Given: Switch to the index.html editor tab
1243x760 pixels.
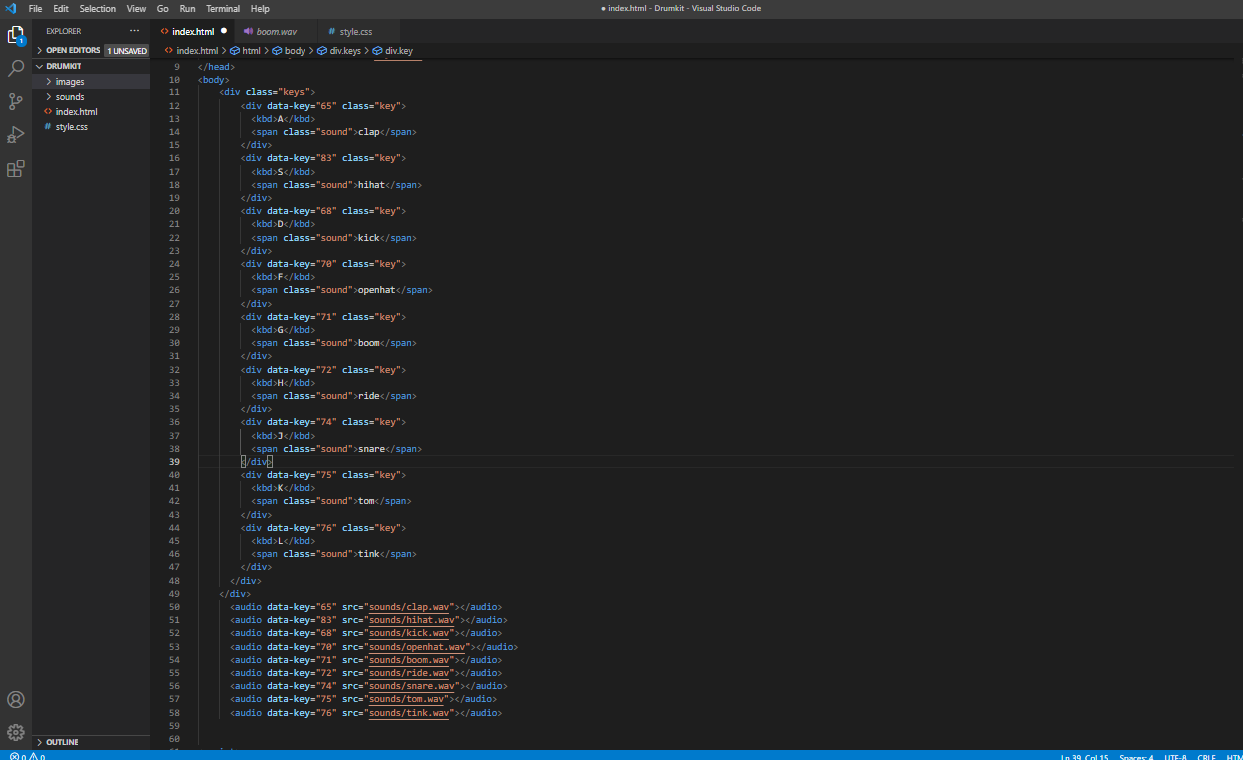Looking at the screenshot, I should [193, 32].
